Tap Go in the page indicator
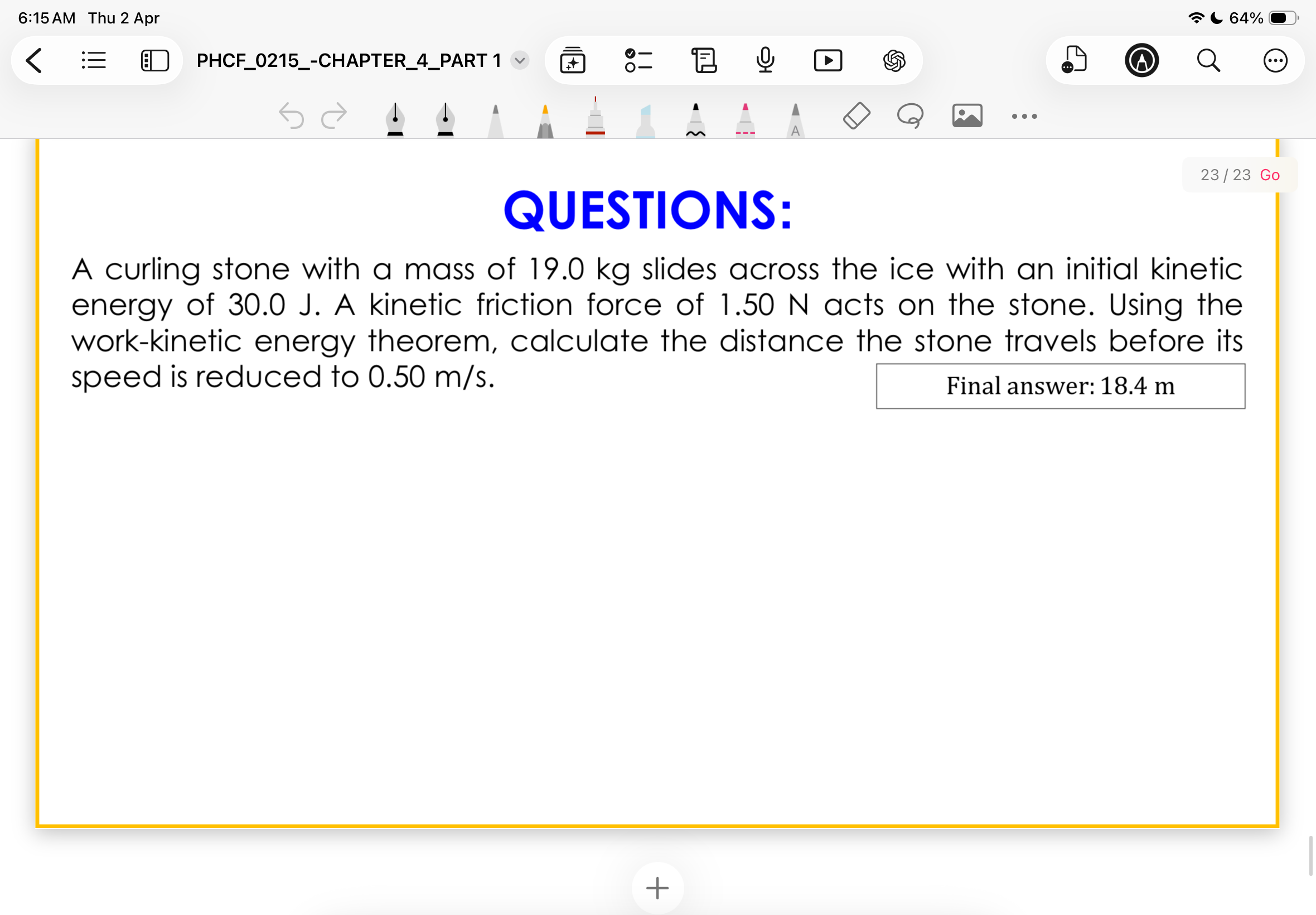This screenshot has height=915, width=1316. coord(1270,175)
